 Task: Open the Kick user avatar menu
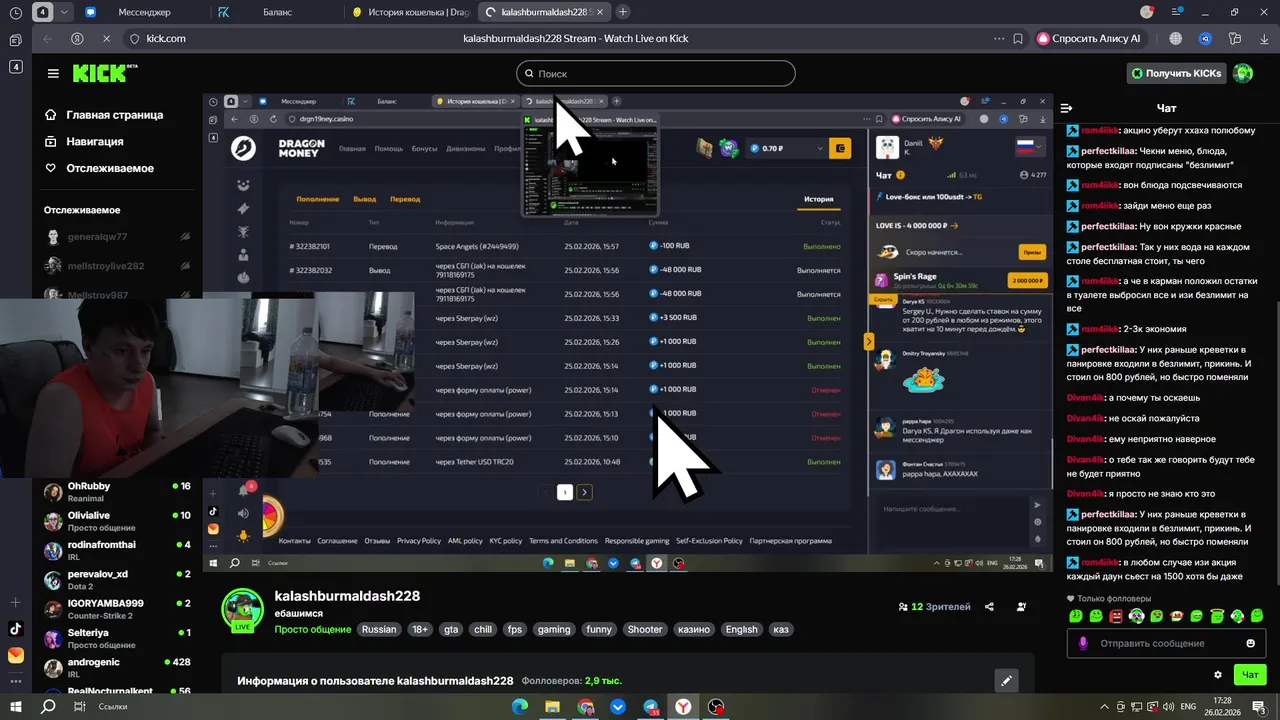1243,73
